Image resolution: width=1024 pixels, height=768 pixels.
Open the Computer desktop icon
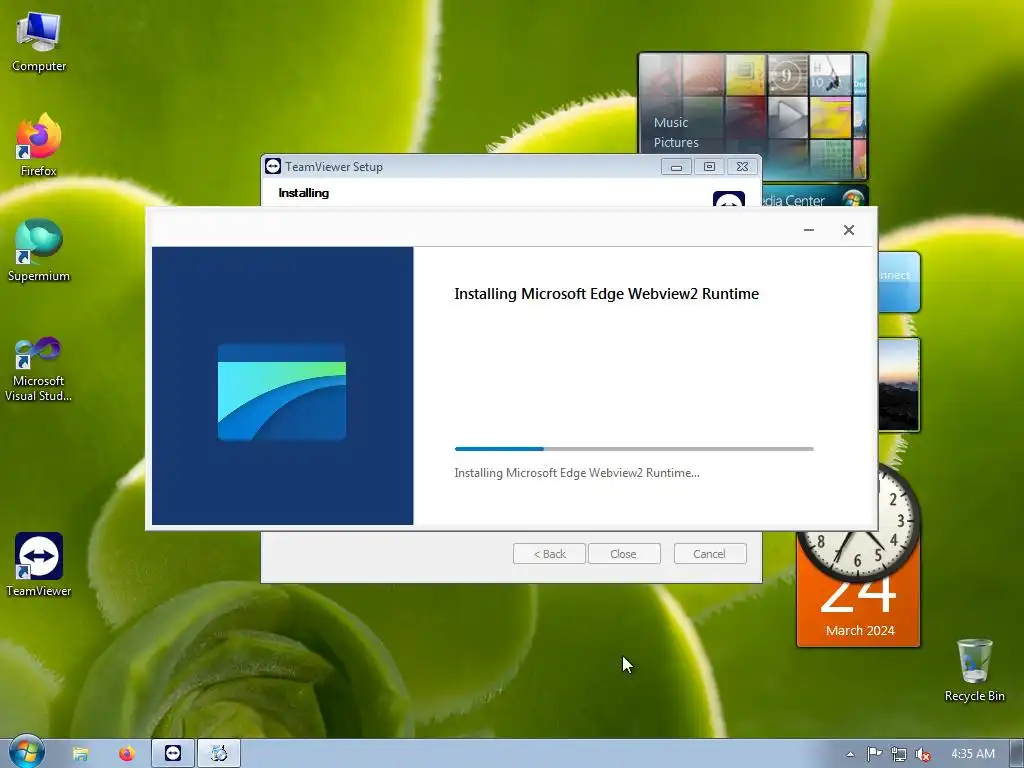click(39, 42)
